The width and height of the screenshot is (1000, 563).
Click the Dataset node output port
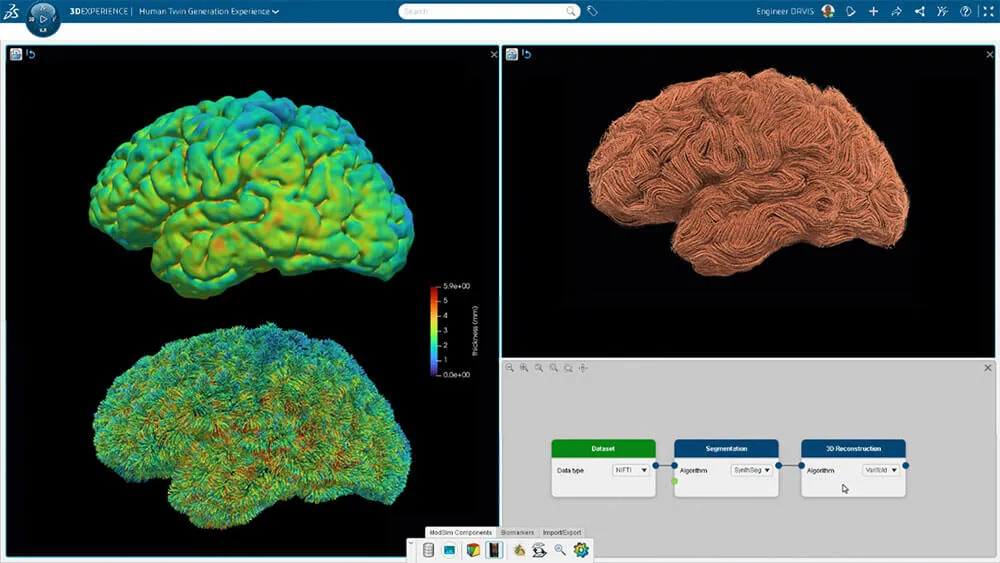point(656,465)
